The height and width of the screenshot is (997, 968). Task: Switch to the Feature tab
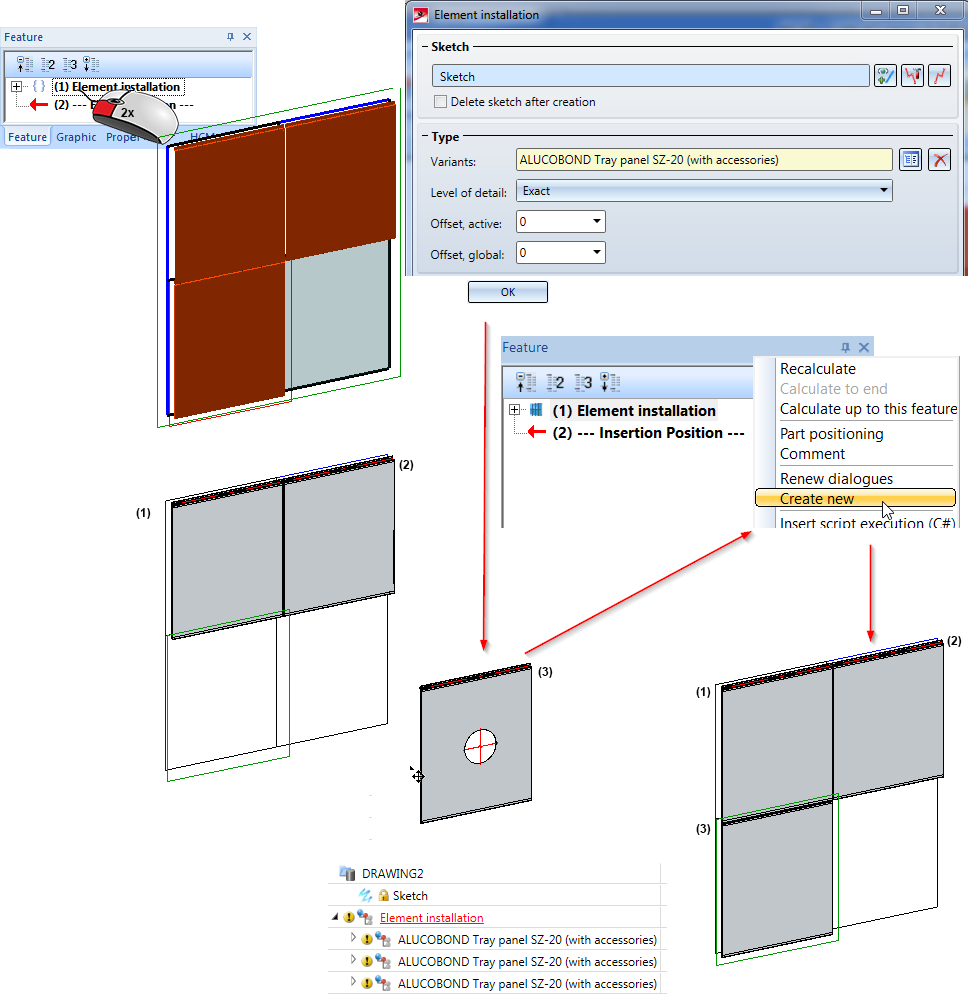27,137
